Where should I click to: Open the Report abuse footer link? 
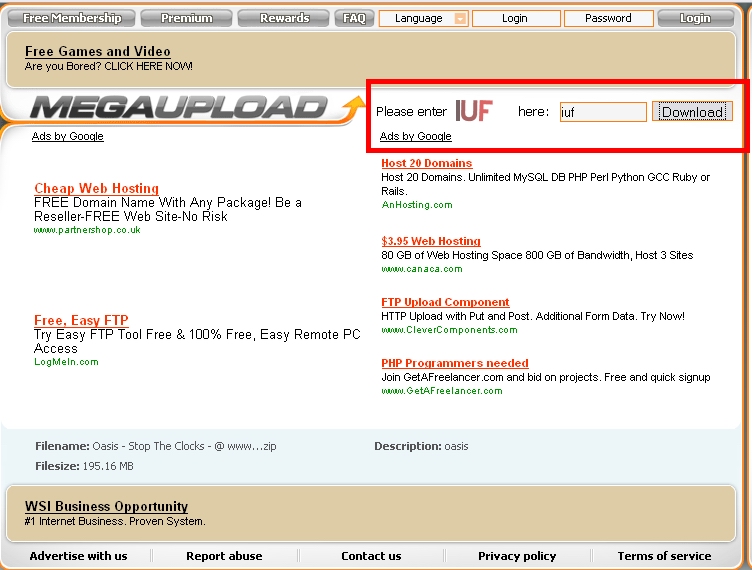224,556
